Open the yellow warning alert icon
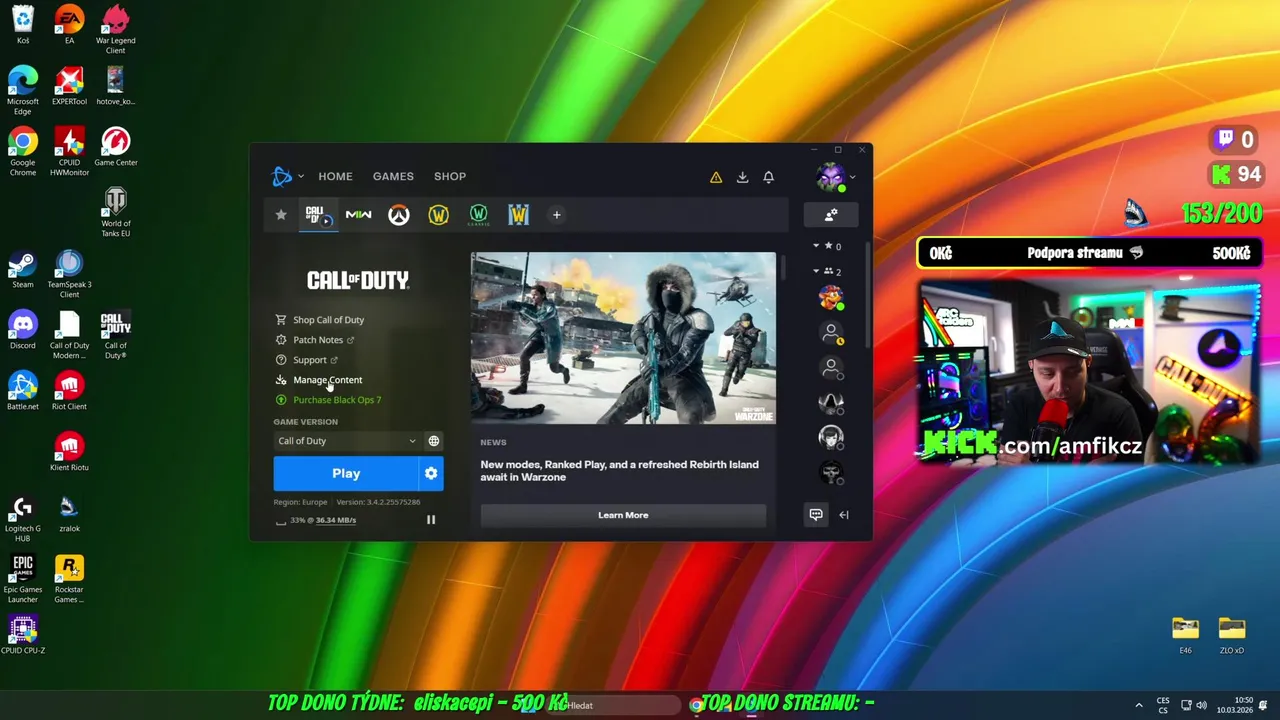Viewport: 1280px width, 720px height. (x=716, y=177)
